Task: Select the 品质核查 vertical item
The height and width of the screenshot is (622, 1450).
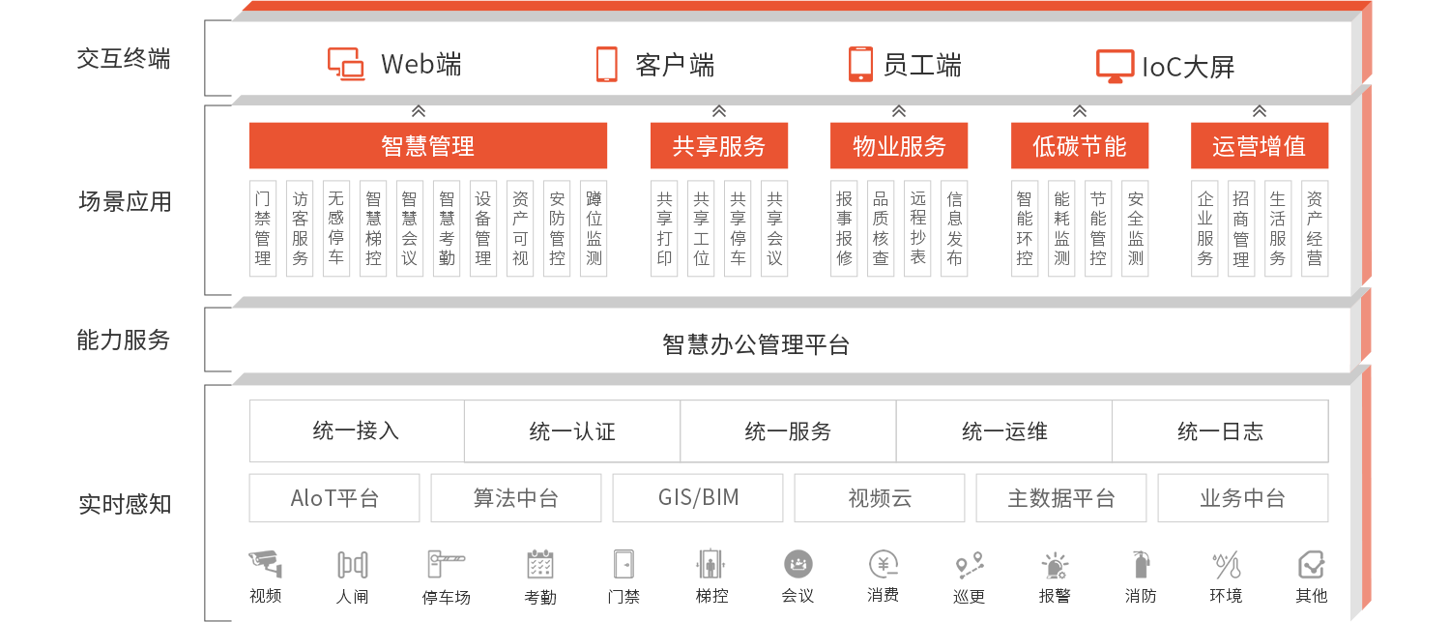Action: pos(881,228)
